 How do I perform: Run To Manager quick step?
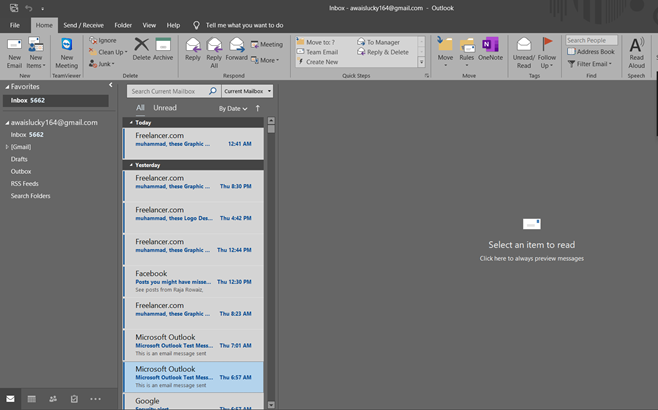tap(379, 42)
